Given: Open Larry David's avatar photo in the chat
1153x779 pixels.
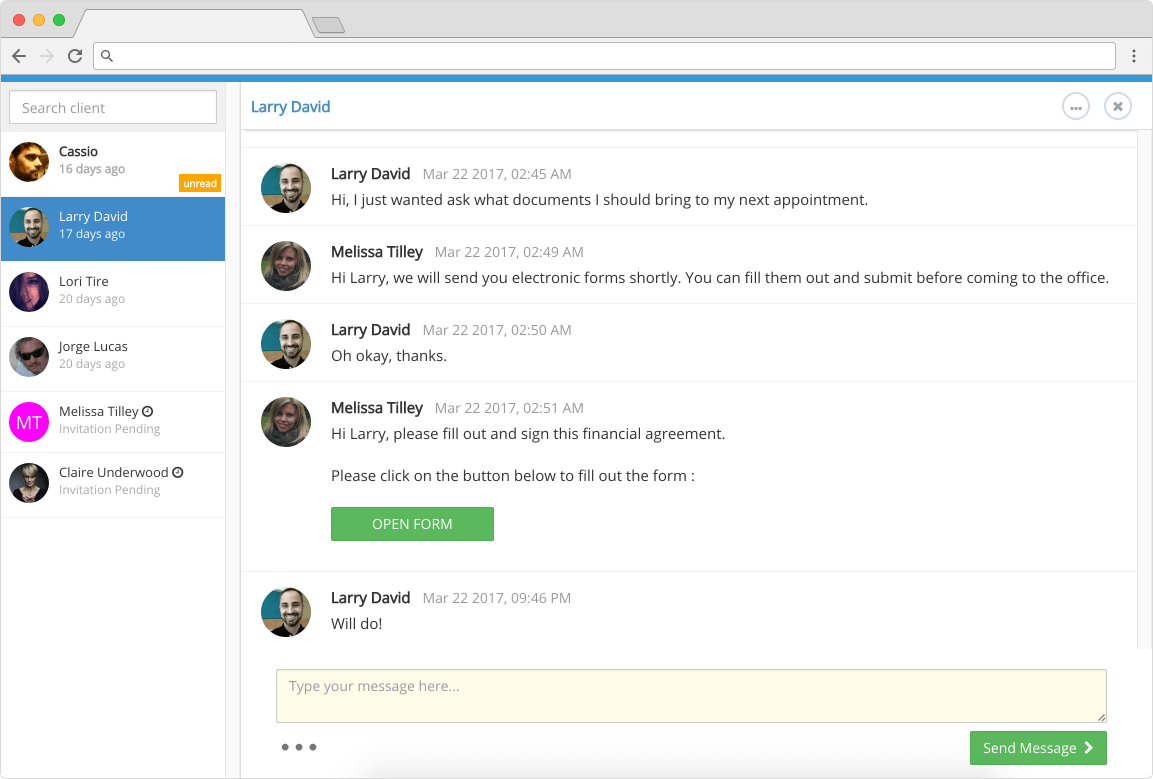Looking at the screenshot, I should 286,188.
